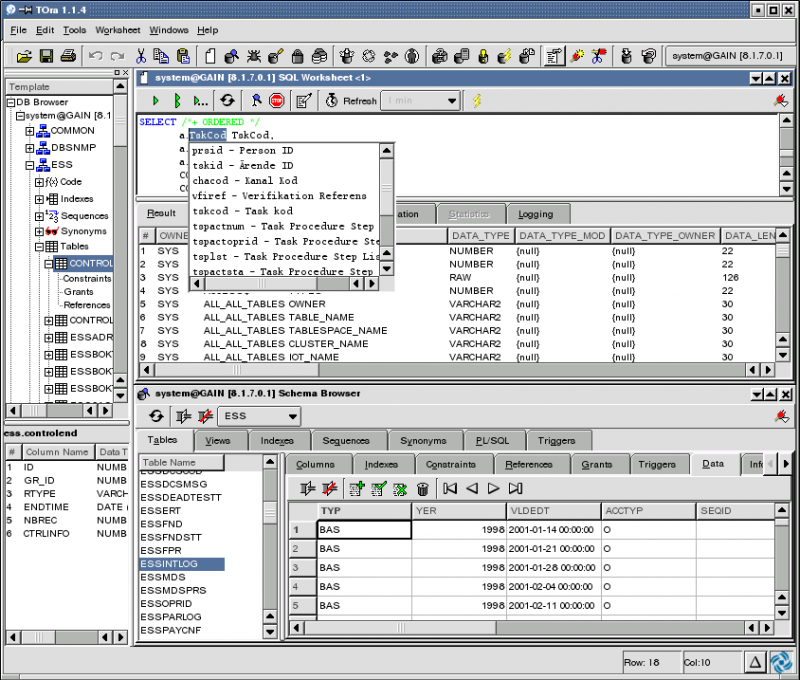The image size is (800, 680).
Task: Click the red Stop execution icon
Action: [x=277, y=101]
